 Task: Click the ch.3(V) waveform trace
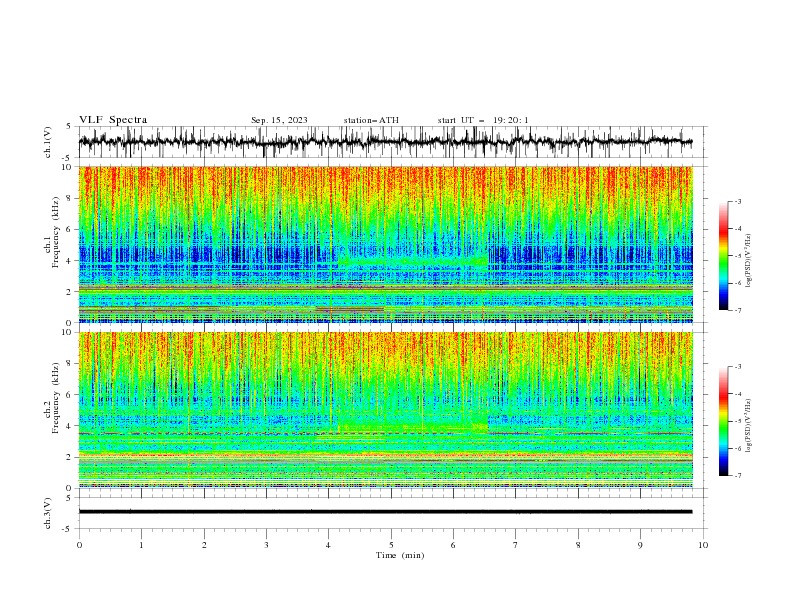tap(385, 512)
